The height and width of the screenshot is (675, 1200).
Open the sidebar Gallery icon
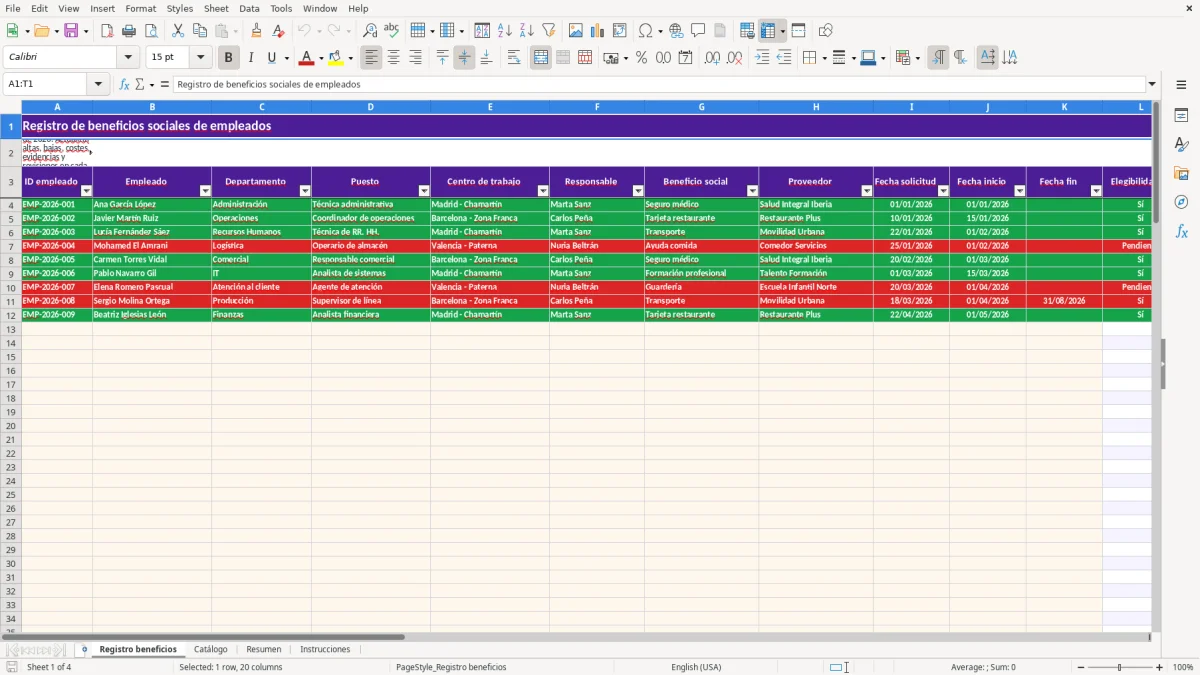pyautogui.click(x=1181, y=174)
